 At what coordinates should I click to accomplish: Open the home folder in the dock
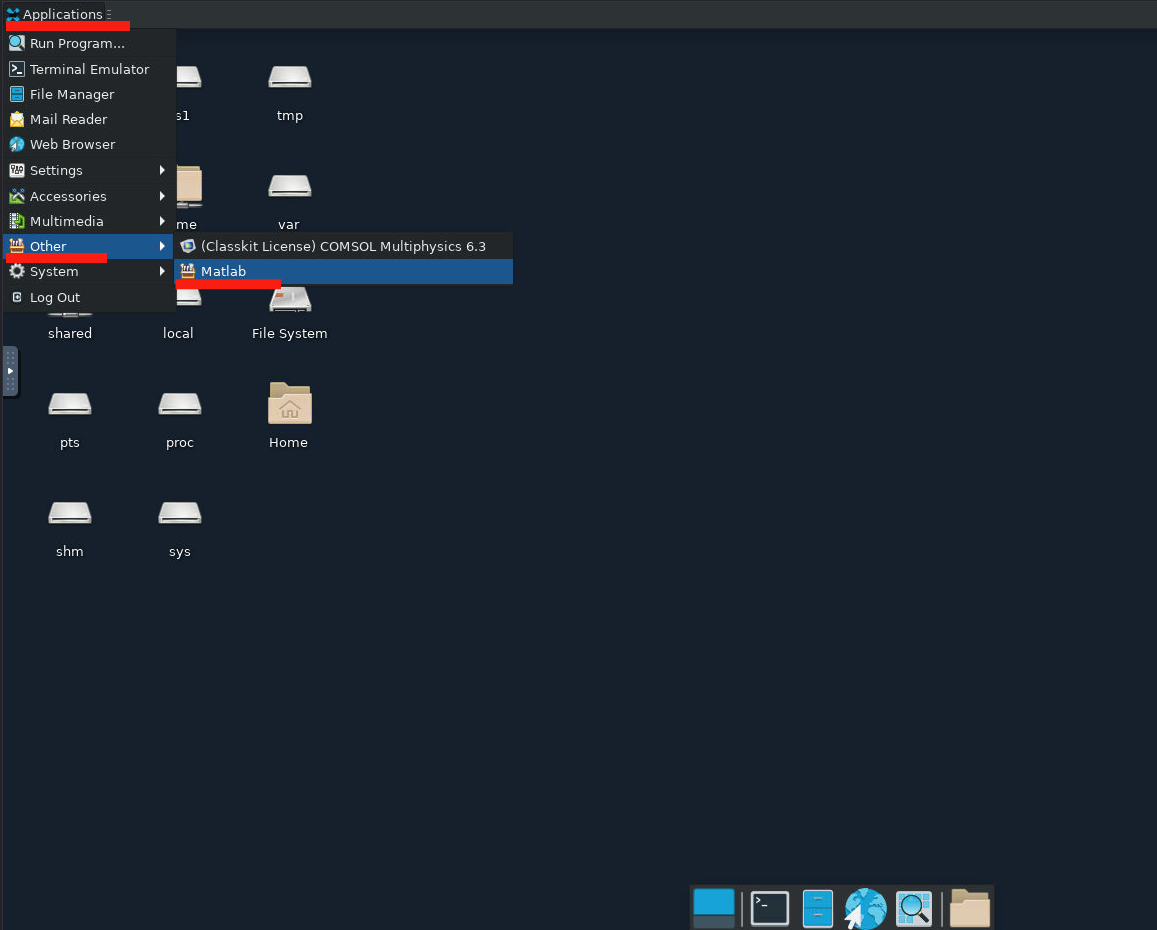970,908
